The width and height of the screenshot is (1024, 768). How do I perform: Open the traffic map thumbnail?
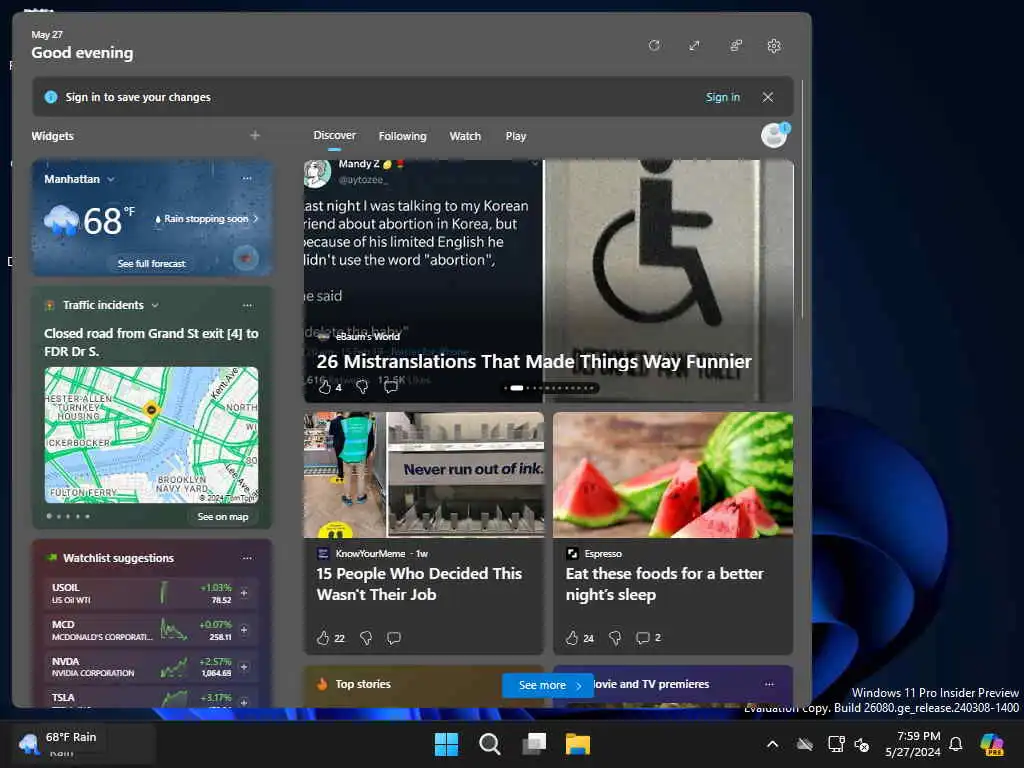point(152,435)
